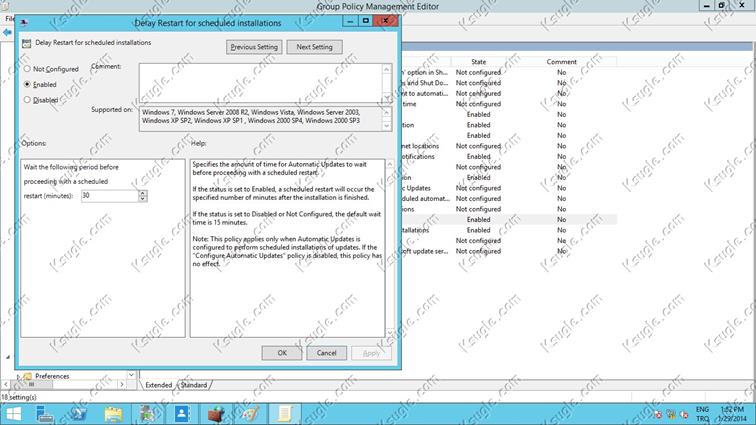Sort by the State column header
Viewport: 756px width, 425px height.
478,62
